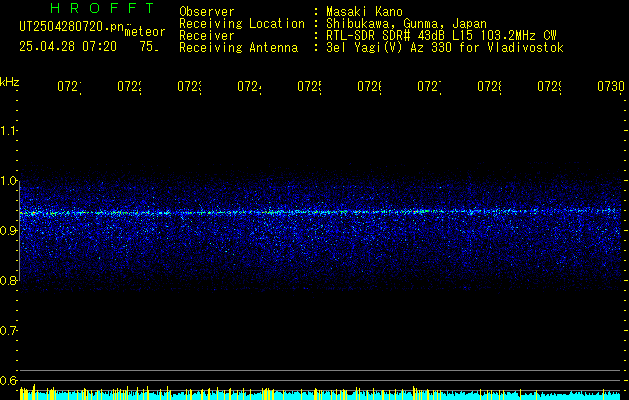
Task: Click the word meteor in the header
Action: pos(145,32)
